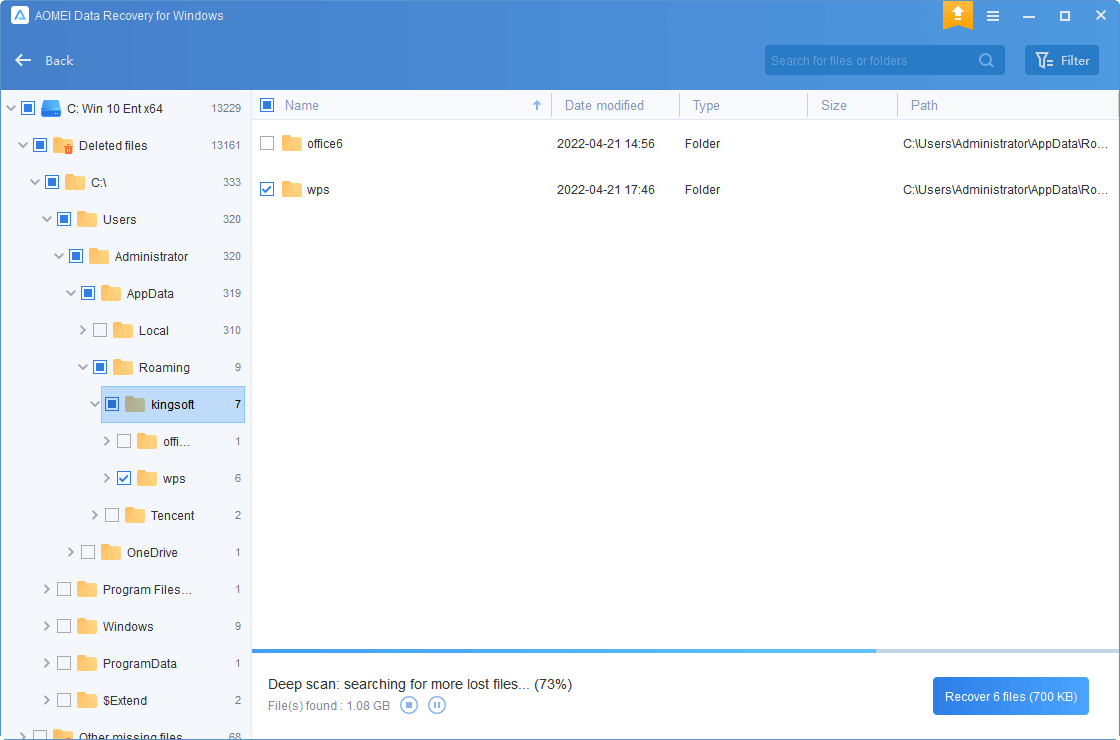Click the Deleted files trash folder icon
Image resolution: width=1120 pixels, height=740 pixels.
[64, 146]
